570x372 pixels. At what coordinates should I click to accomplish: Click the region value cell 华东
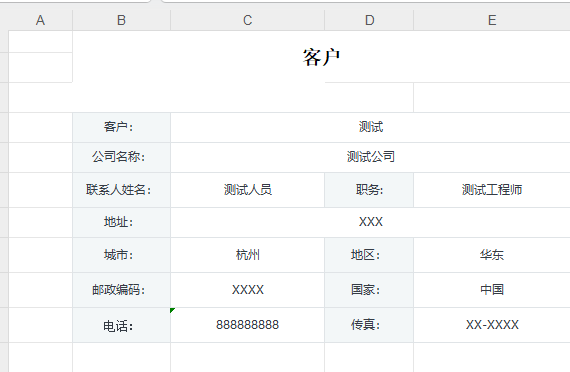point(492,255)
